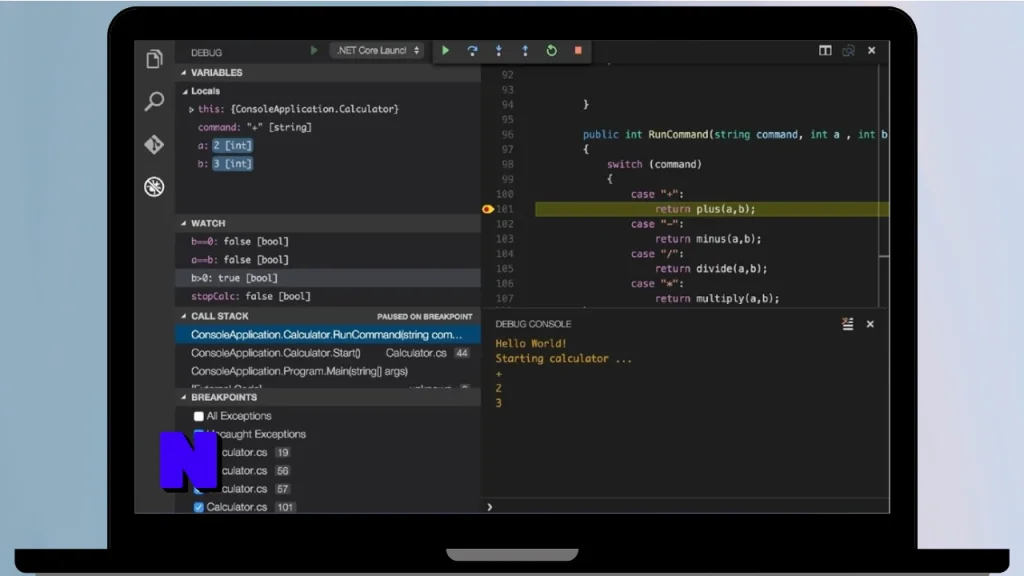Select the Calculator.Start() call stack frame

coord(328,353)
